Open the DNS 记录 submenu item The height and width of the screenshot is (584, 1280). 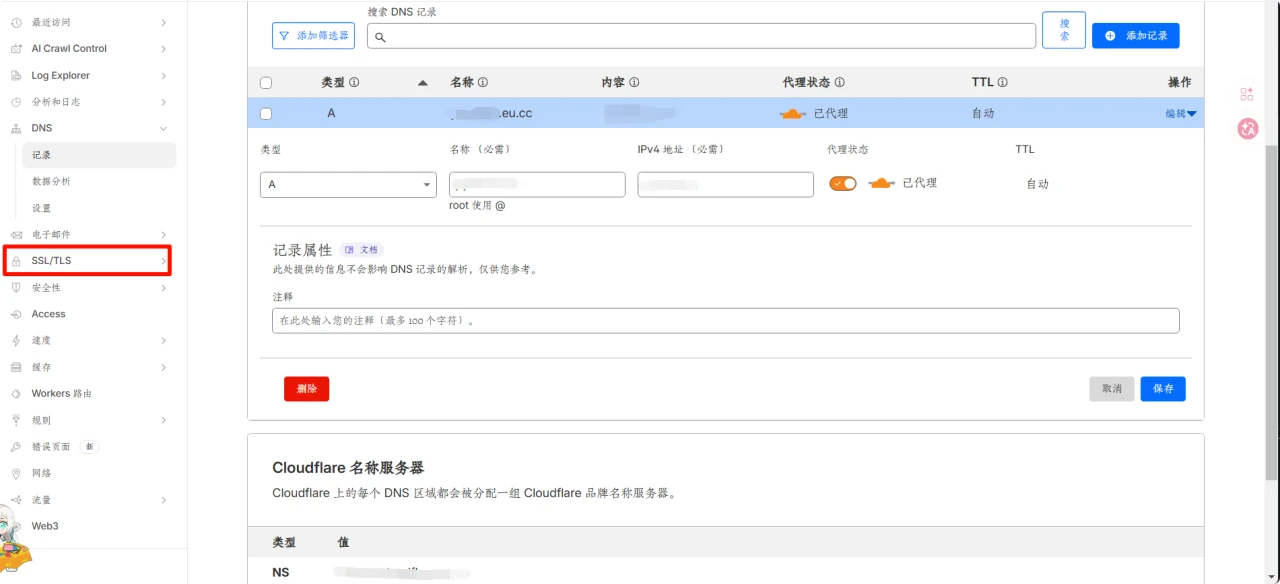pyautogui.click(x=99, y=155)
